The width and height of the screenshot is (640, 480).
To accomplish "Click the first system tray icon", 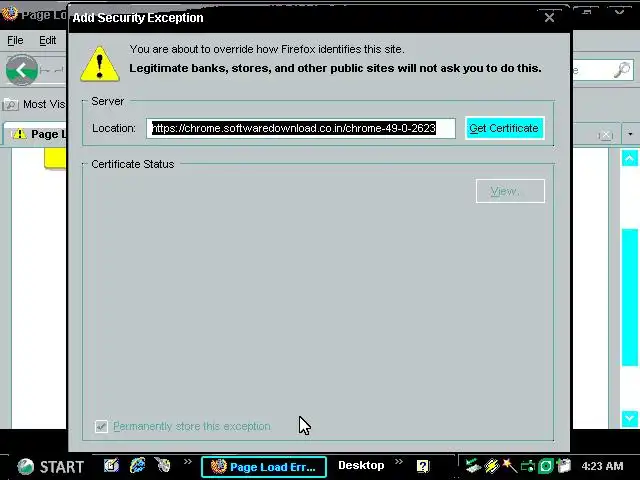I will (x=473, y=466).
